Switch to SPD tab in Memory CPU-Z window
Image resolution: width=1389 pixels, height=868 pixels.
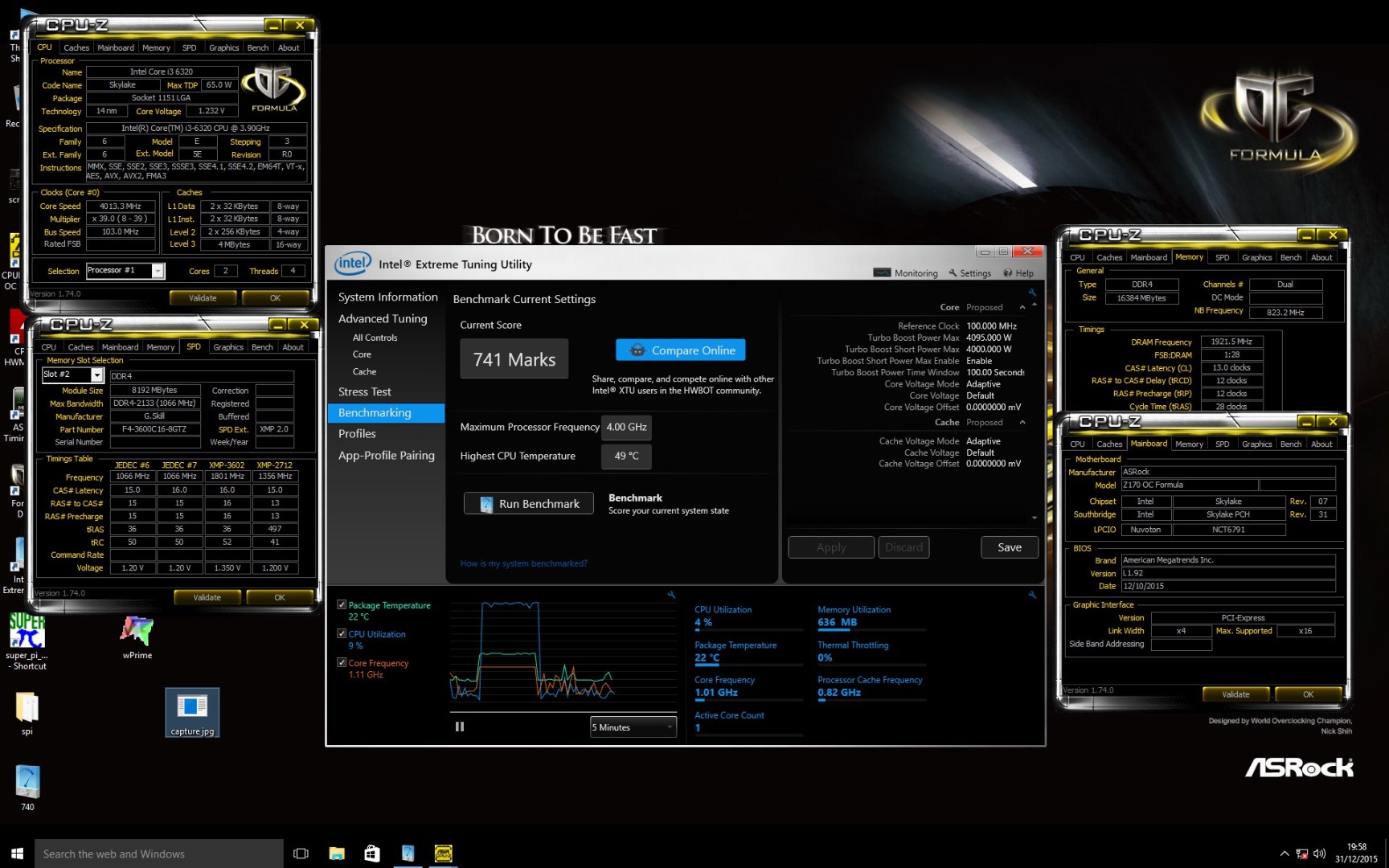point(1222,257)
